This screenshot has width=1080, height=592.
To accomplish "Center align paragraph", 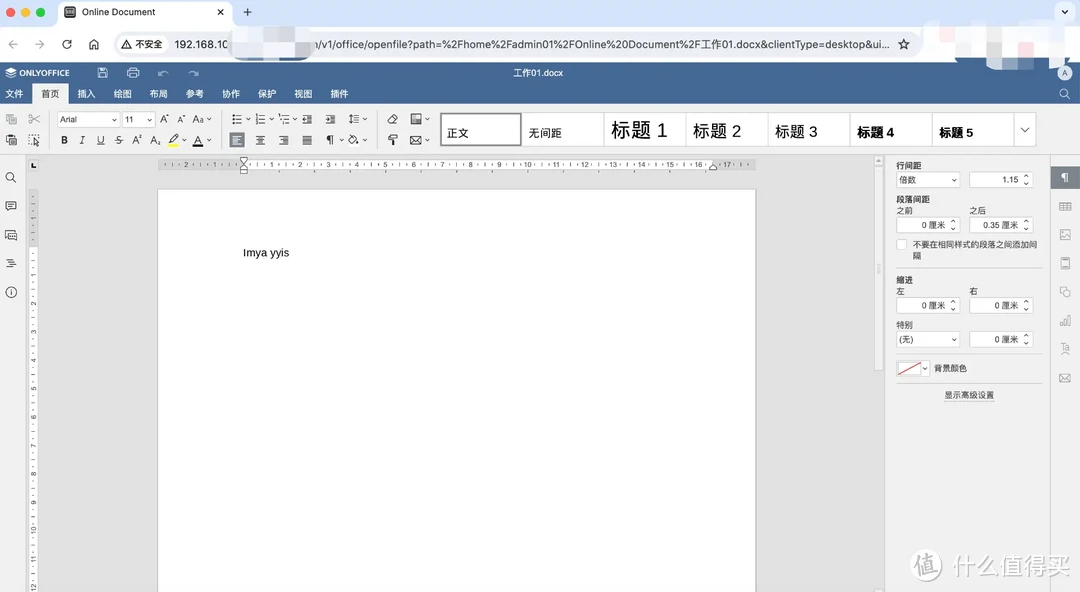I will click(x=260, y=140).
